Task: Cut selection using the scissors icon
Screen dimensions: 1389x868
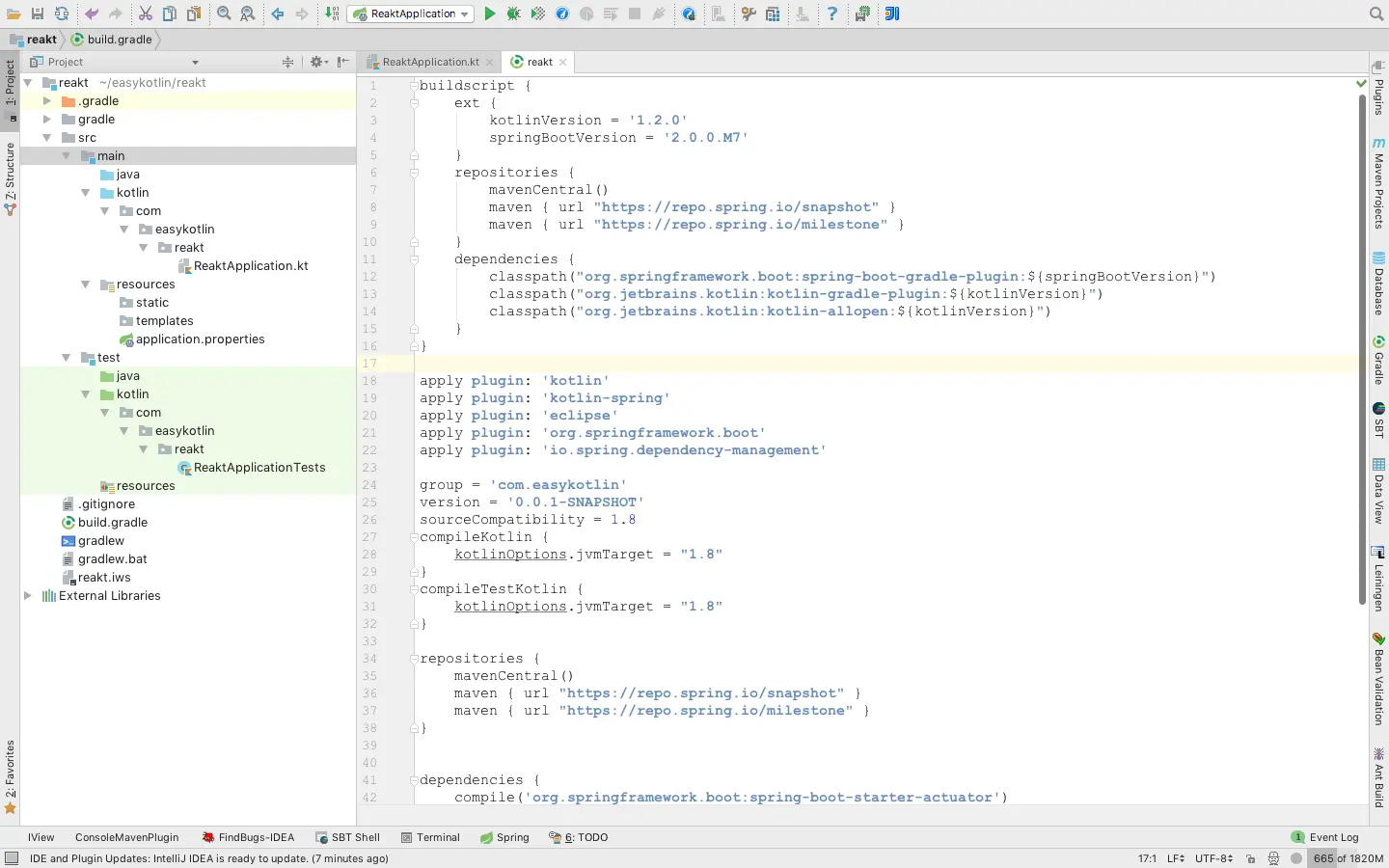Action: coord(145,14)
